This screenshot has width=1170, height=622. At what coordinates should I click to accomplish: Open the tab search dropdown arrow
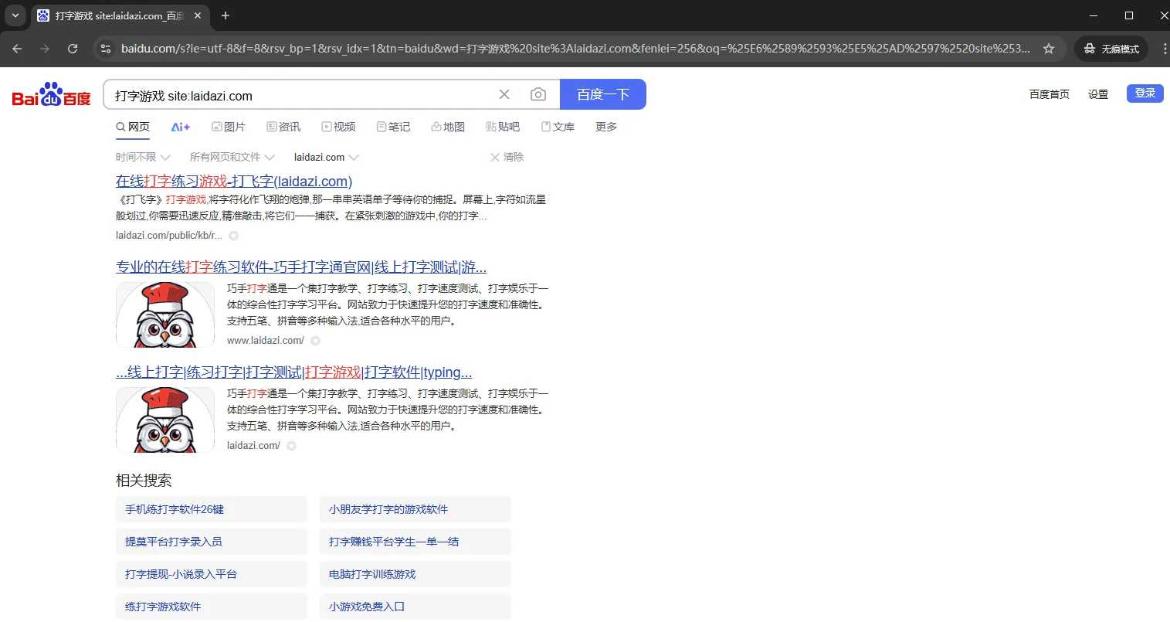pyautogui.click(x=15, y=15)
